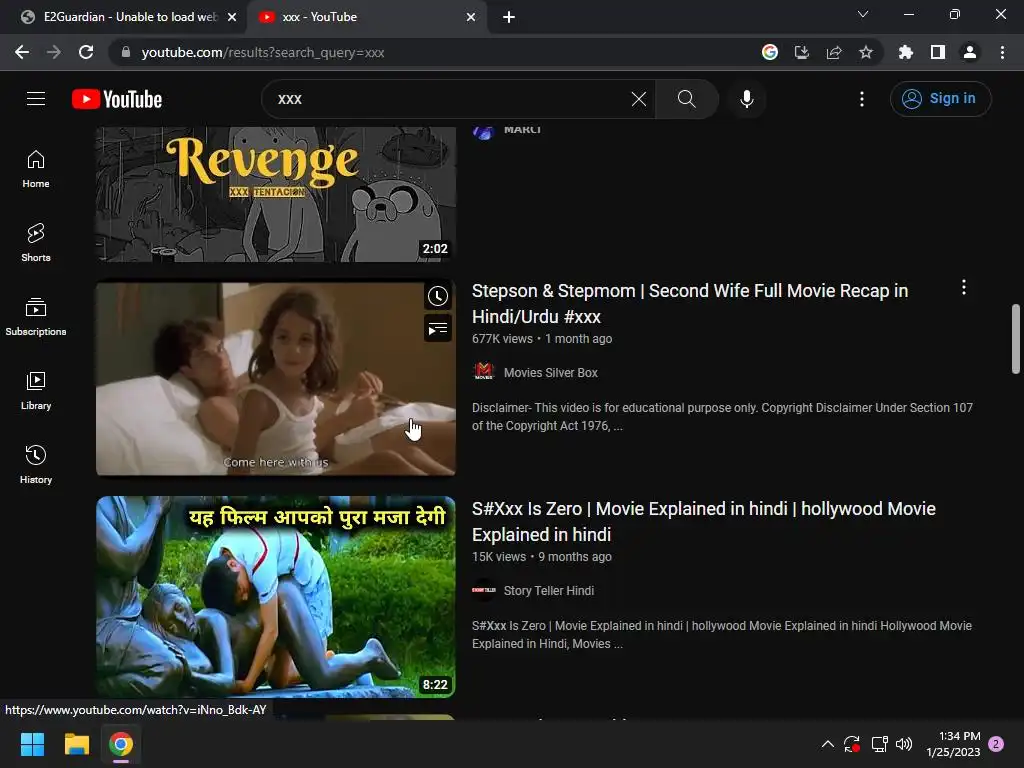This screenshot has height=768, width=1024.
Task: Open File Explorer from the taskbar
Action: click(x=76, y=744)
